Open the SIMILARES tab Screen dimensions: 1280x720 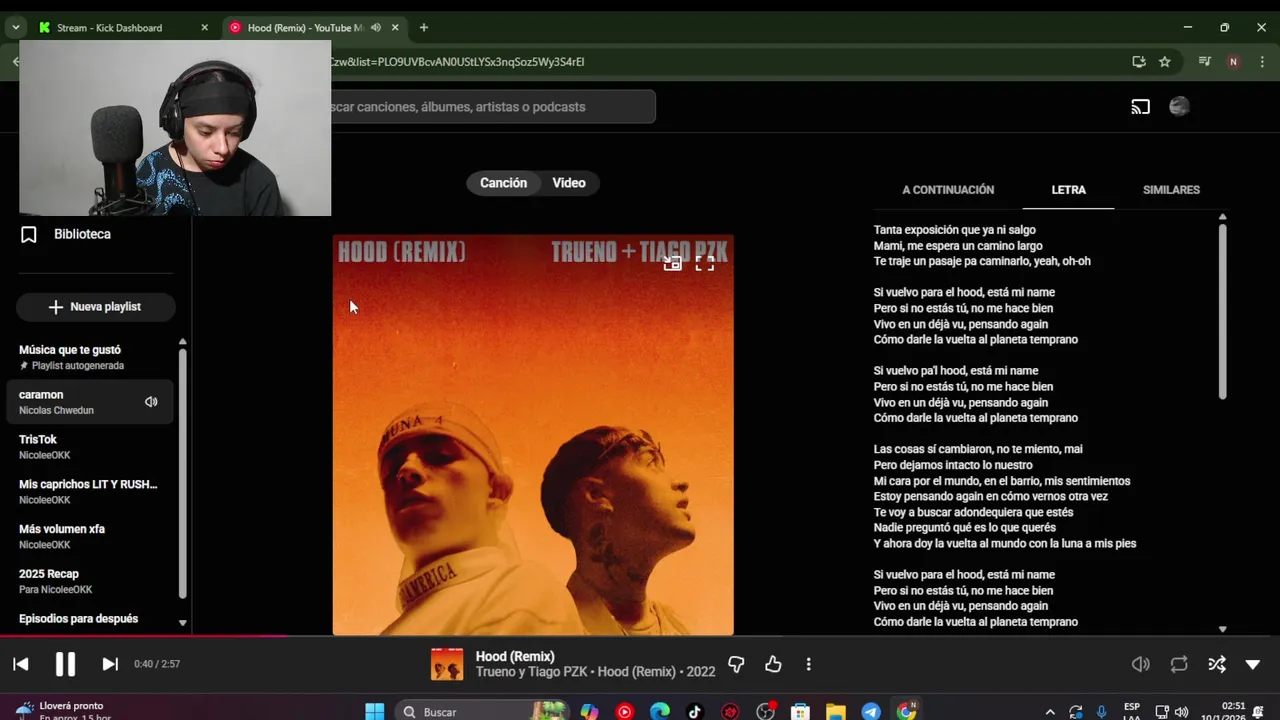(1171, 190)
